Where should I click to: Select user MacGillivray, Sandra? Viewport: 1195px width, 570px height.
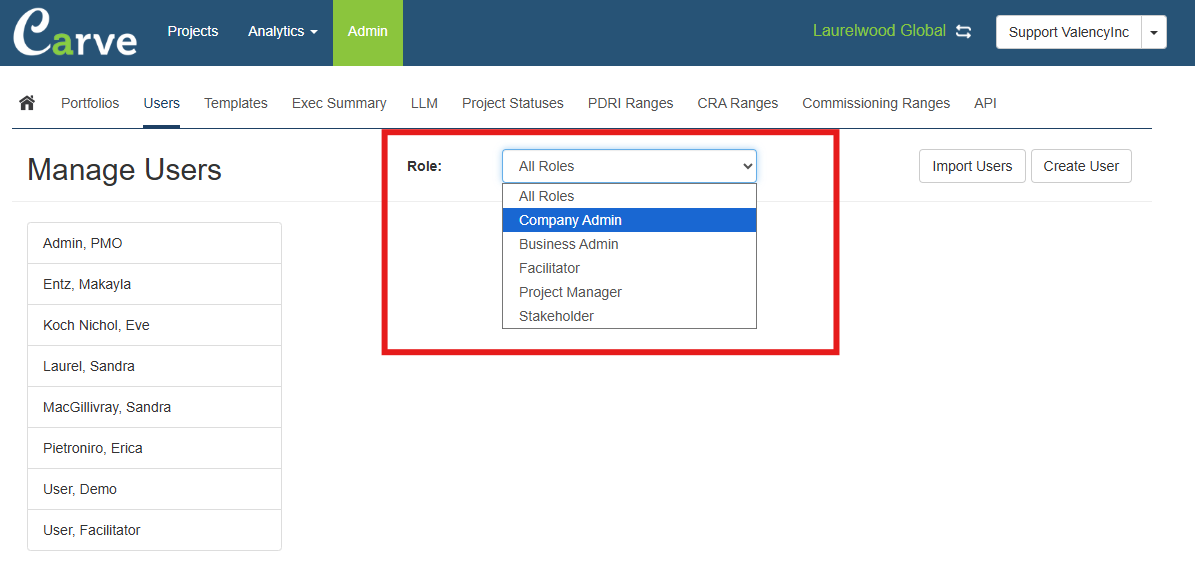click(x=155, y=408)
